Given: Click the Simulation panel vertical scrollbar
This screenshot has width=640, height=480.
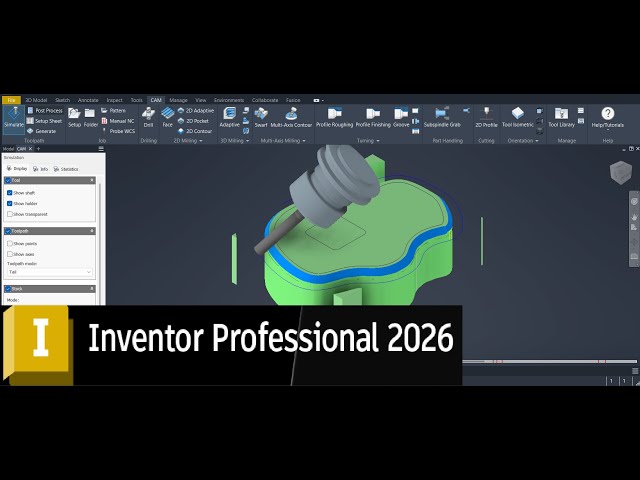Looking at the screenshot, I should 100,244.
